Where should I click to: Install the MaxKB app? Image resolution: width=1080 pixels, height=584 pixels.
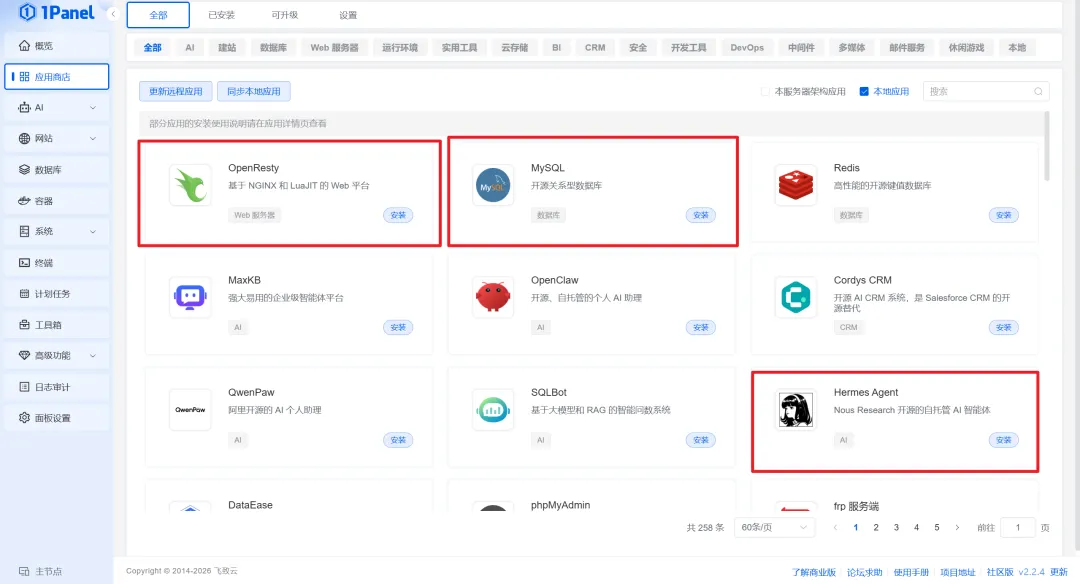point(398,328)
